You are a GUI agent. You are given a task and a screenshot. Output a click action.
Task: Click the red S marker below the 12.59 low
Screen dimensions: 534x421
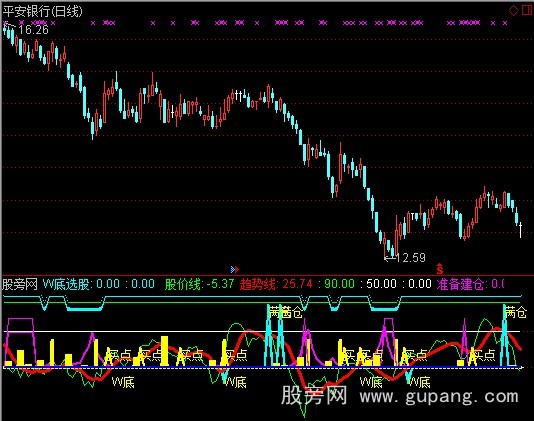pyautogui.click(x=440, y=269)
